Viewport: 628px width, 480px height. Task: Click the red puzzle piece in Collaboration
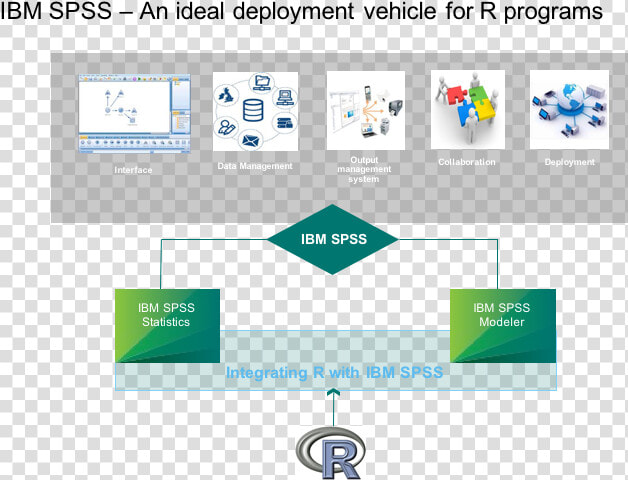point(457,96)
